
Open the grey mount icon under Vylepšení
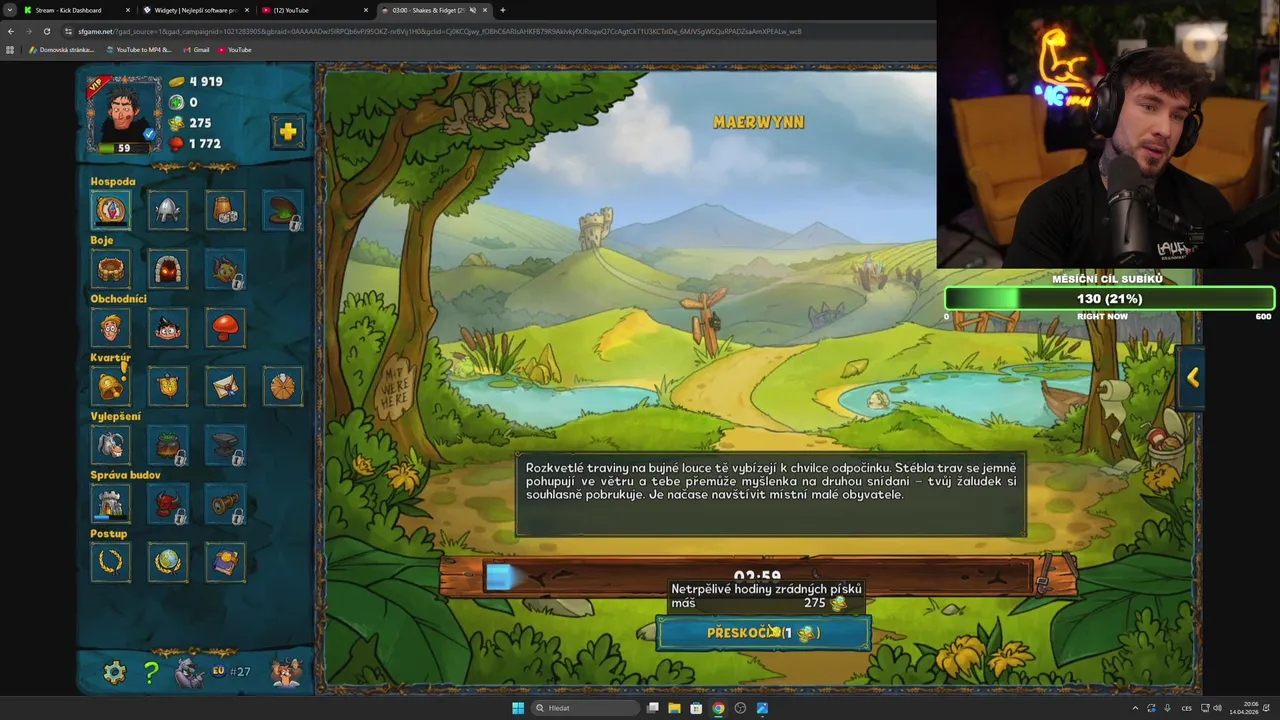point(111,445)
